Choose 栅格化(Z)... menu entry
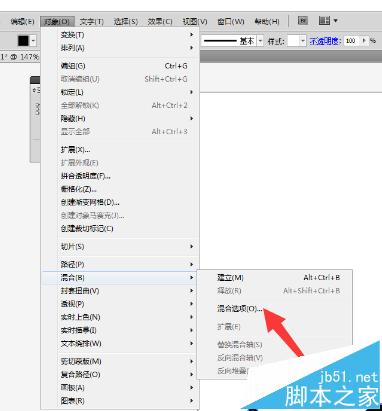Screen dimensions: 382x411 click(120, 189)
